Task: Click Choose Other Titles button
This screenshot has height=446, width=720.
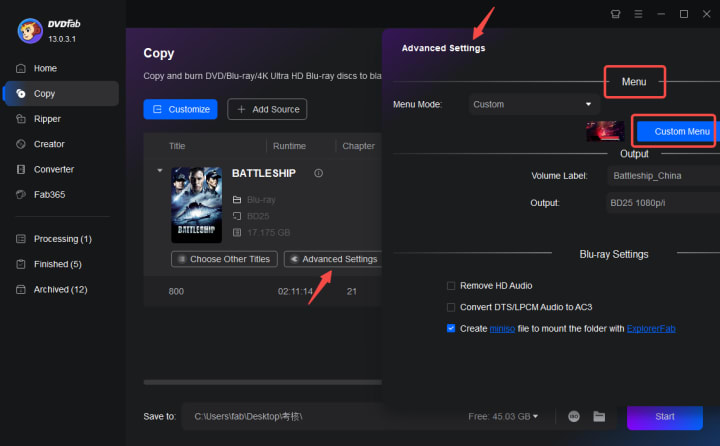Action: (x=224, y=259)
